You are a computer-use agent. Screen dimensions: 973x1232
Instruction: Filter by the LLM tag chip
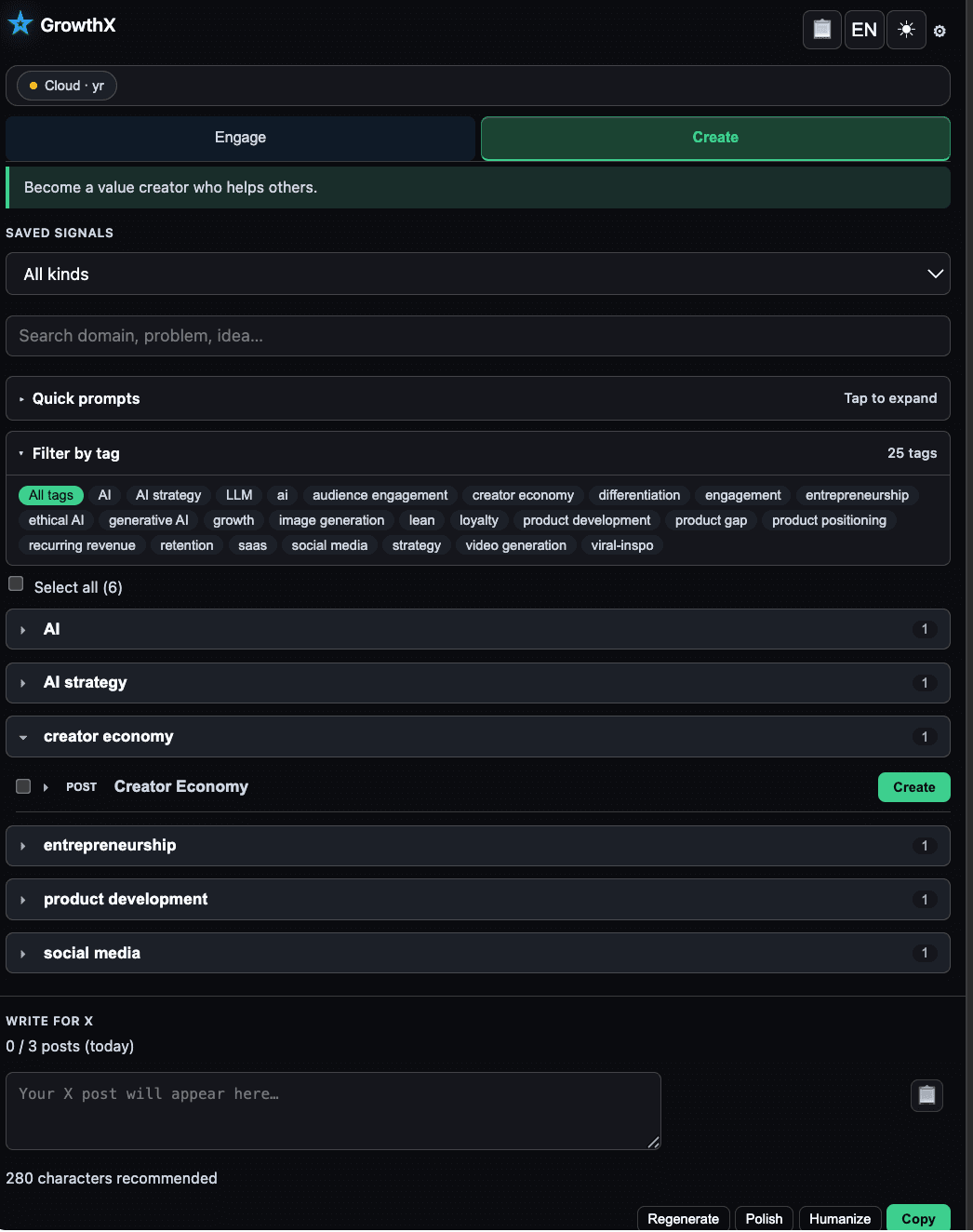pyautogui.click(x=239, y=495)
